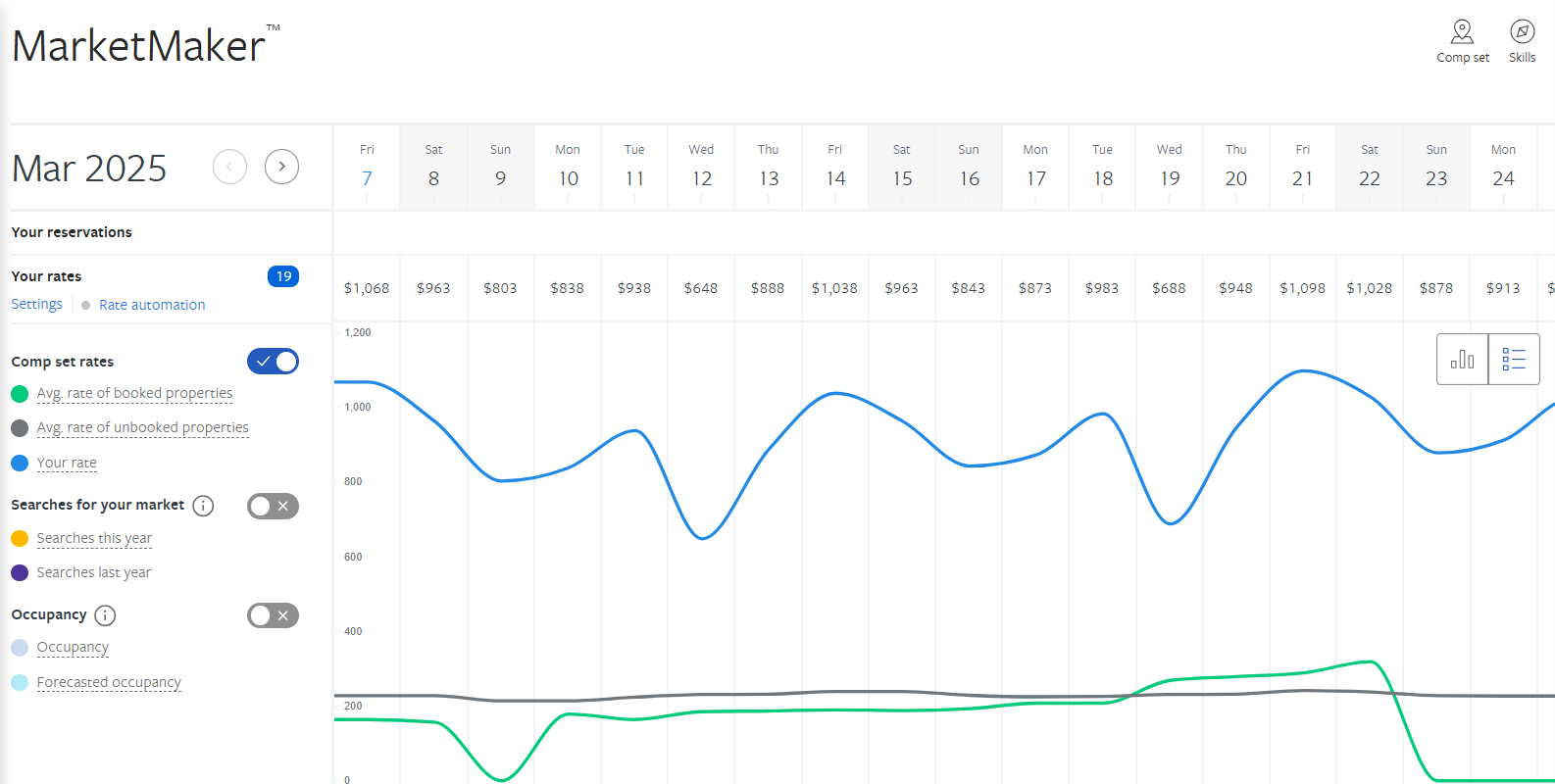Switch to bar chart view
Screen dimensions: 1555x784
[1462, 359]
